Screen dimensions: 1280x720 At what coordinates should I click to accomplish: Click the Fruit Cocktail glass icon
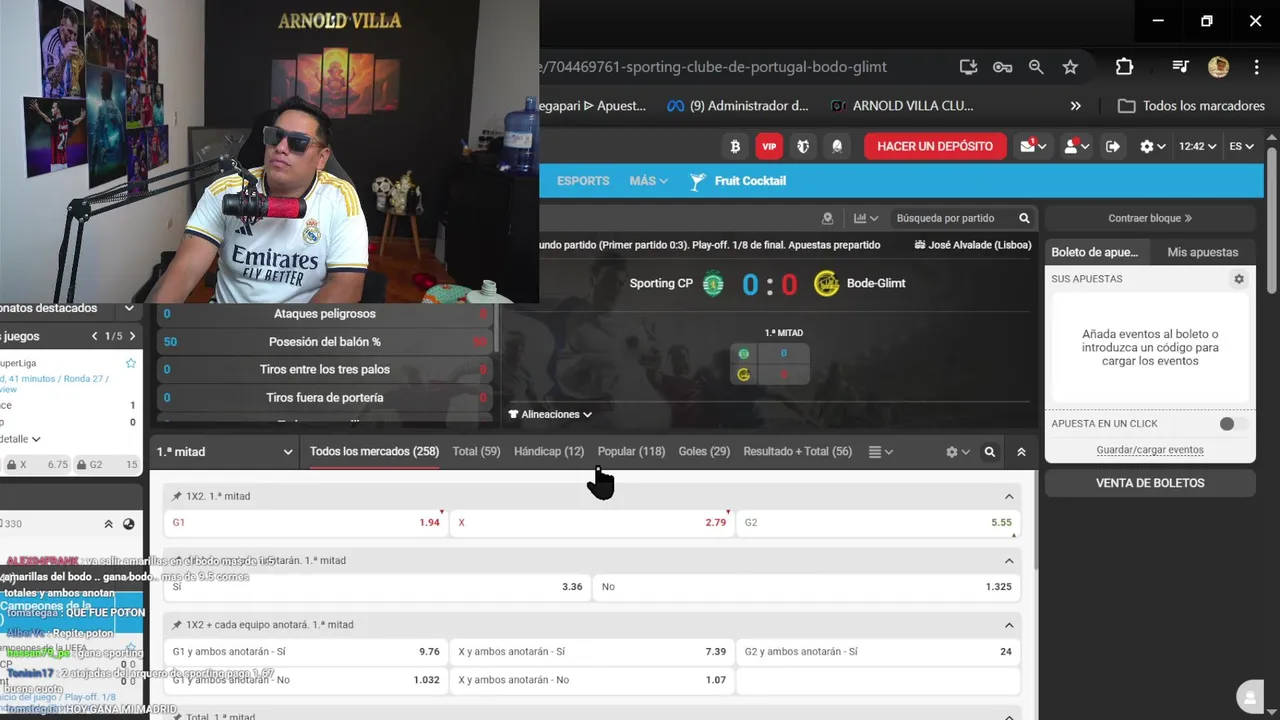coord(697,181)
